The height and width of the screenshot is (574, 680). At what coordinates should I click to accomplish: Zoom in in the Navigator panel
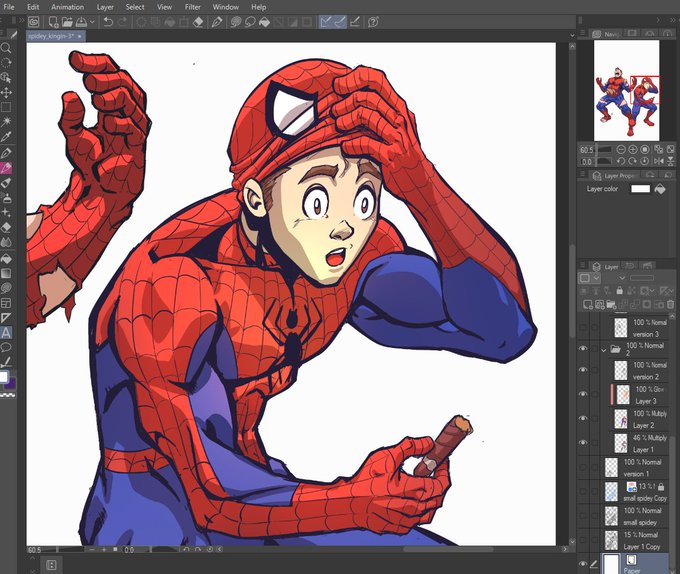633,150
